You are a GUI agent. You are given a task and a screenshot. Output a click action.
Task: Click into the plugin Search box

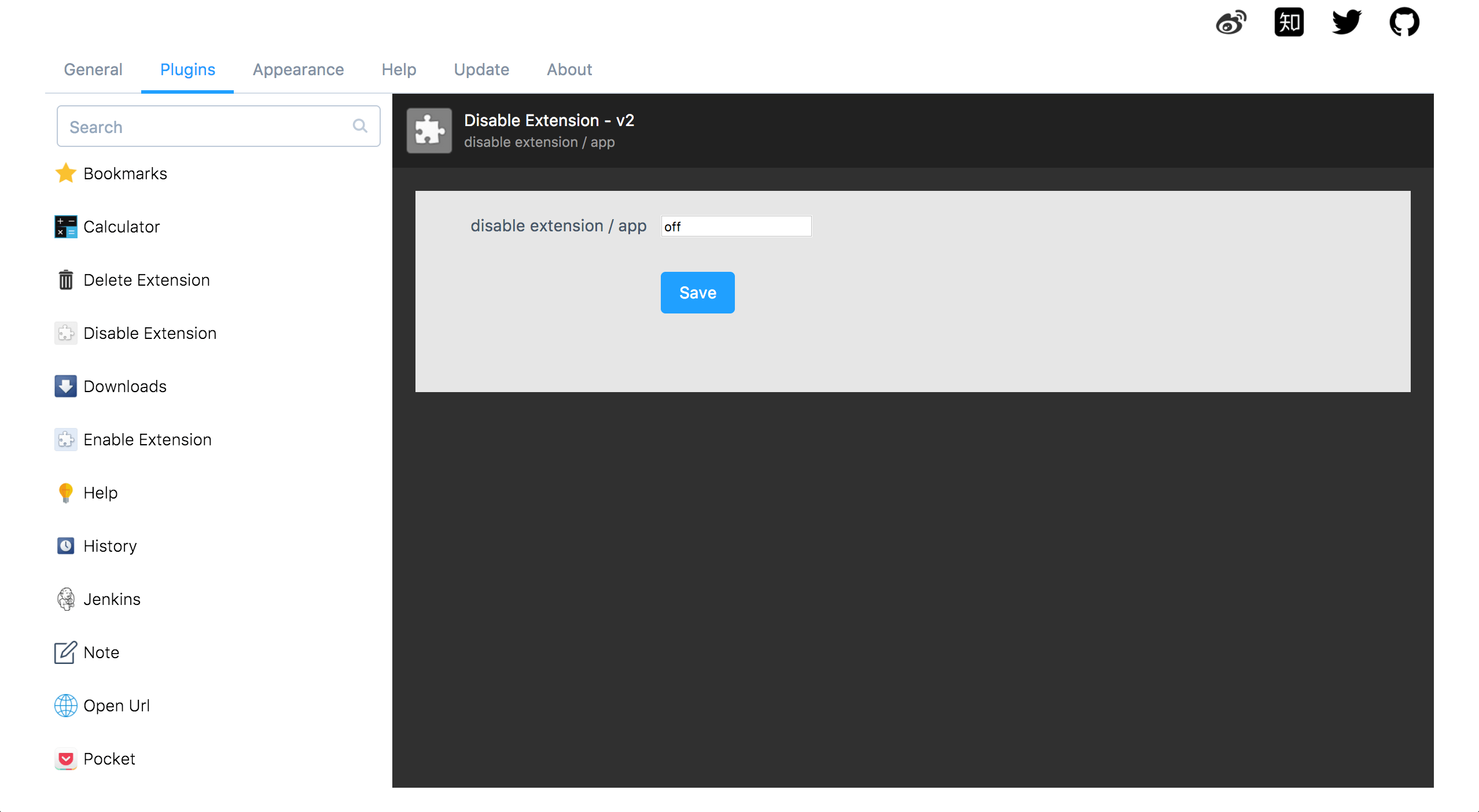[208, 127]
